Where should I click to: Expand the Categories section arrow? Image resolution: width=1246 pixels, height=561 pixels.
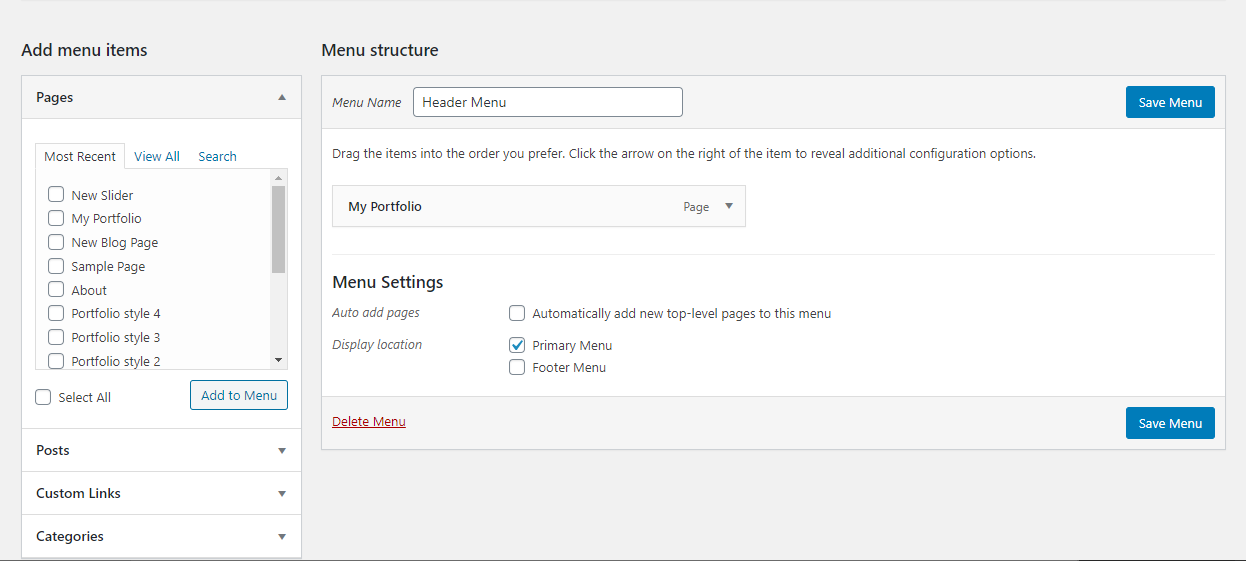[282, 537]
